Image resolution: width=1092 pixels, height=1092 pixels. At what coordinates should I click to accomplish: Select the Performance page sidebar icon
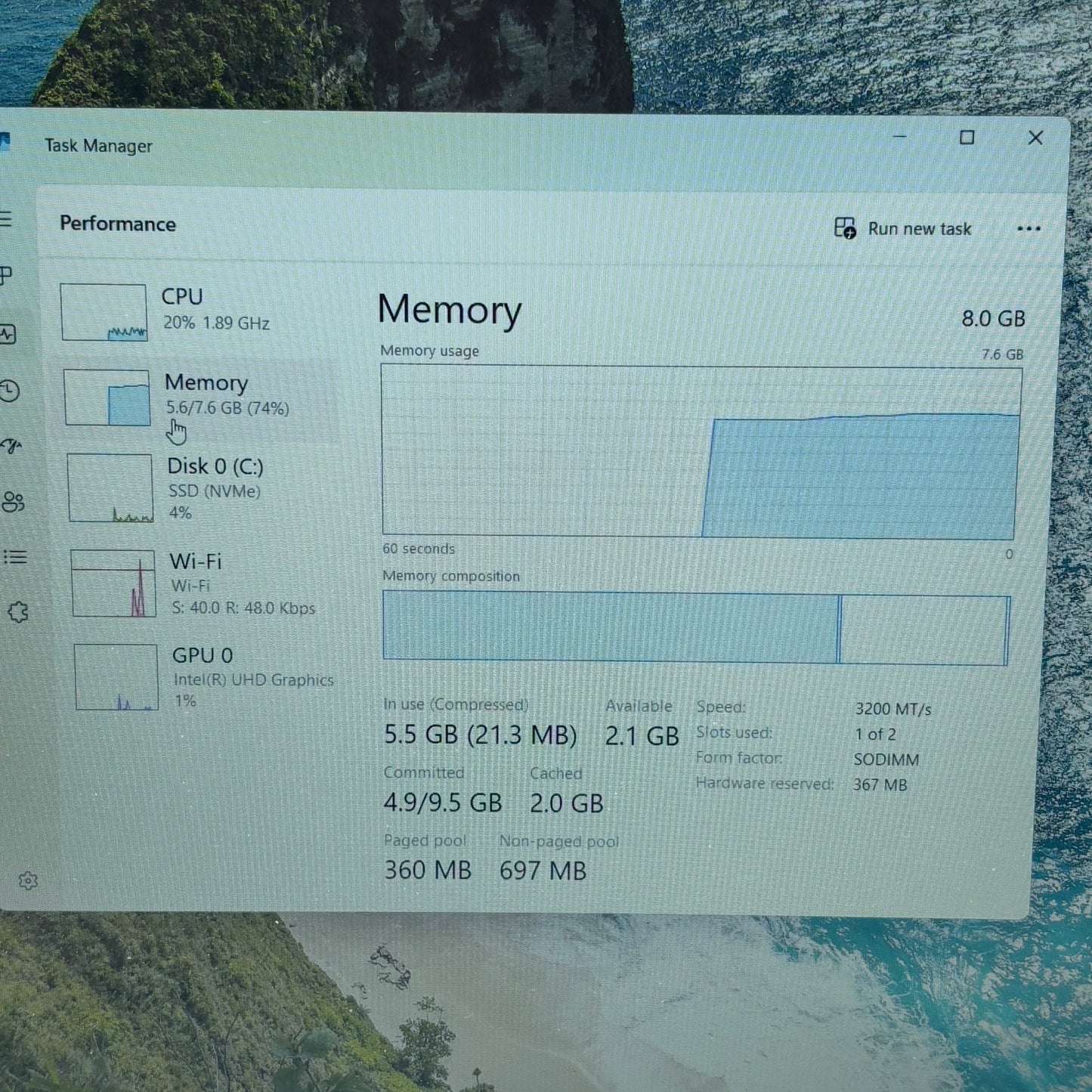[x=8, y=334]
